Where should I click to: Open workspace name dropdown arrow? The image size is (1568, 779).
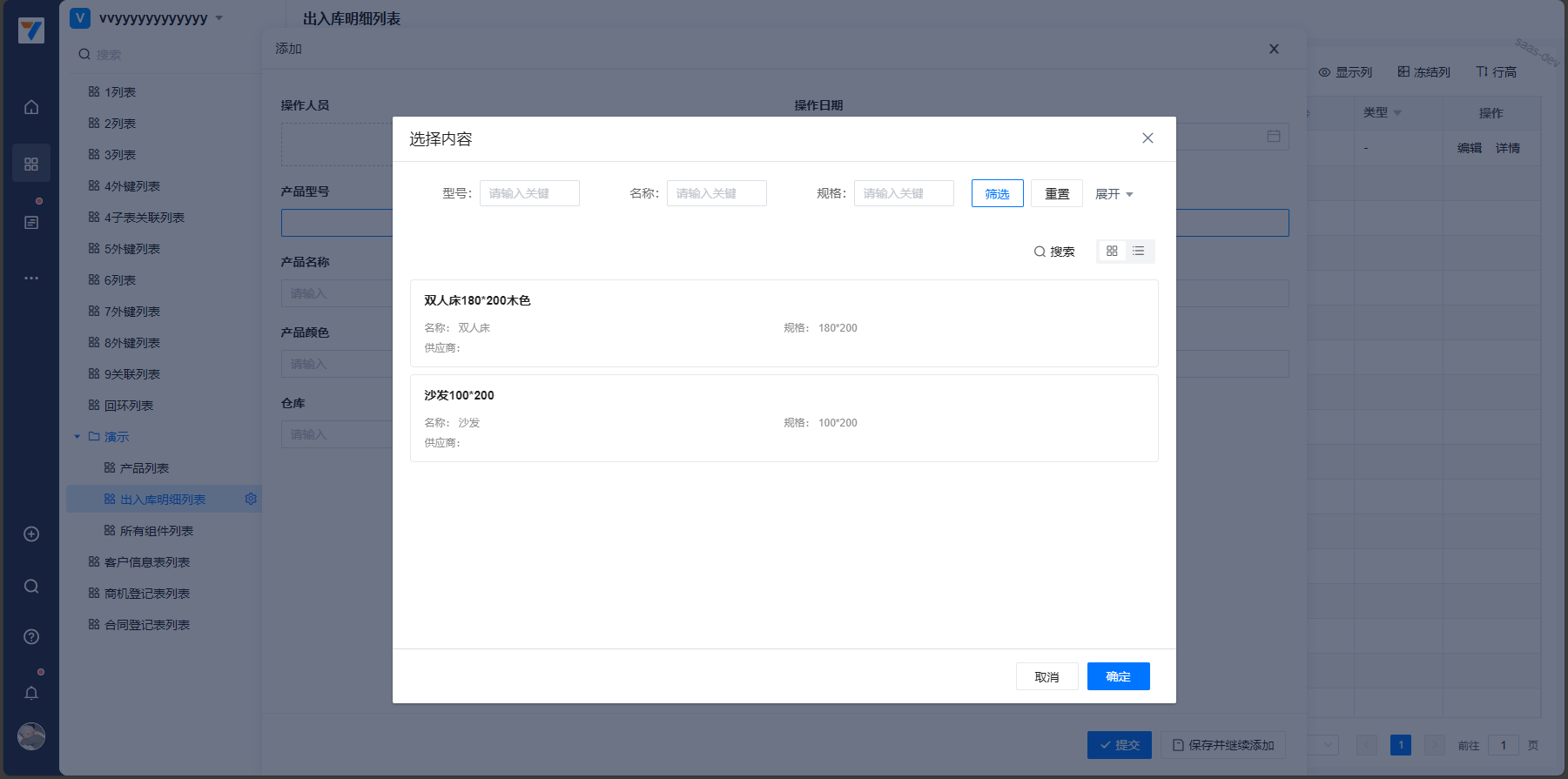coord(219,18)
